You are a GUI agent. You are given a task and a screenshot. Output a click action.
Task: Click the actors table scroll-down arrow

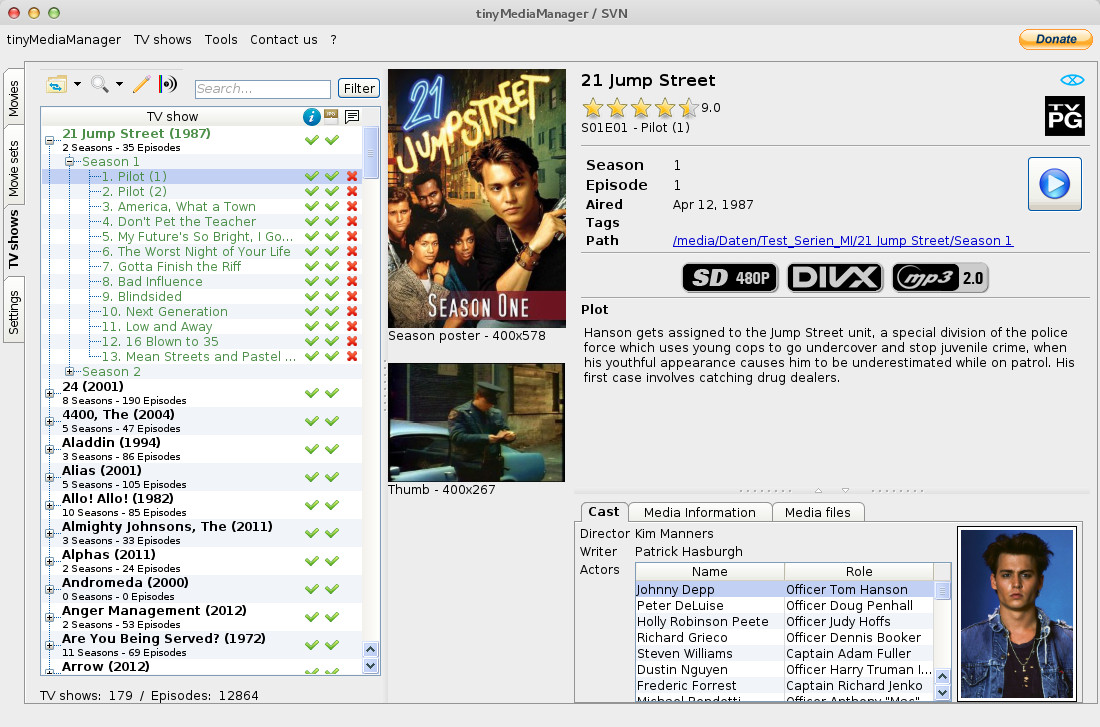(x=943, y=693)
